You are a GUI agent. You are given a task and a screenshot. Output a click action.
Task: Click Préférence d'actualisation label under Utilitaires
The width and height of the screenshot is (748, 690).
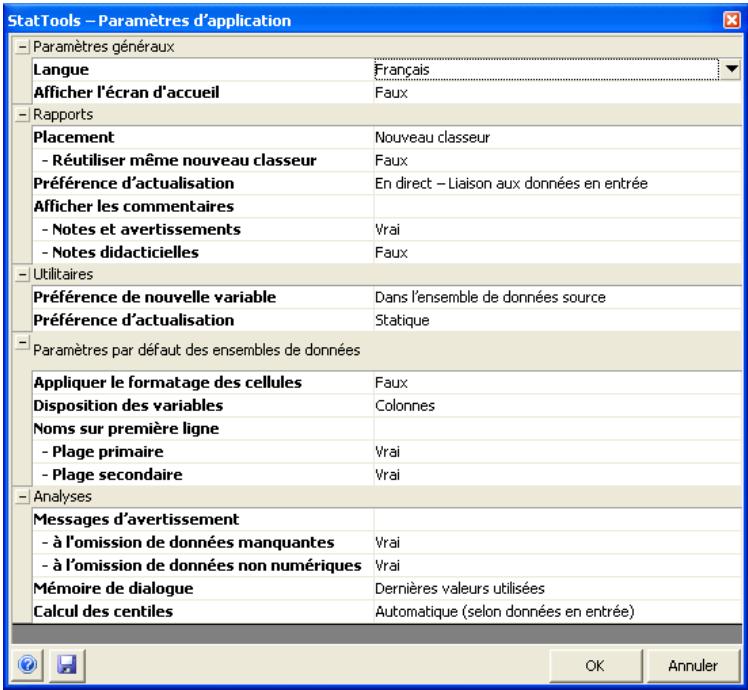(x=134, y=320)
